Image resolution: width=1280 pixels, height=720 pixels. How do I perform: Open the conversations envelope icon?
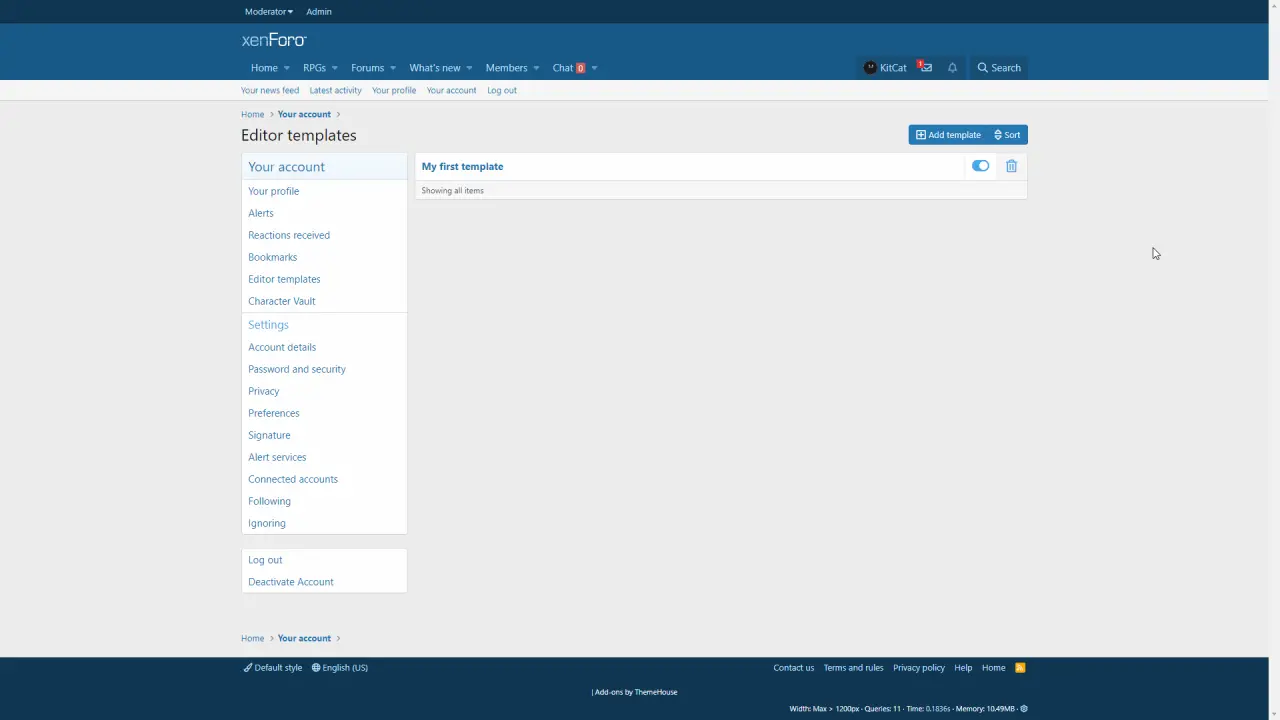(925, 67)
